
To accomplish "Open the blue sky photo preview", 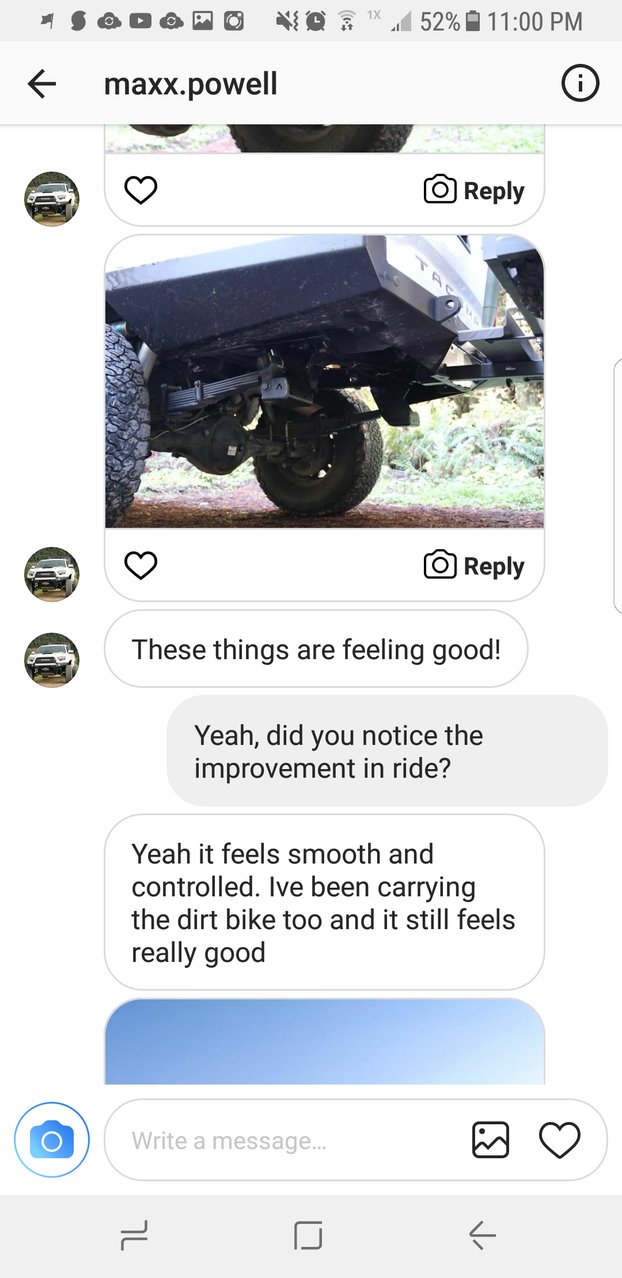I will coord(324,1041).
